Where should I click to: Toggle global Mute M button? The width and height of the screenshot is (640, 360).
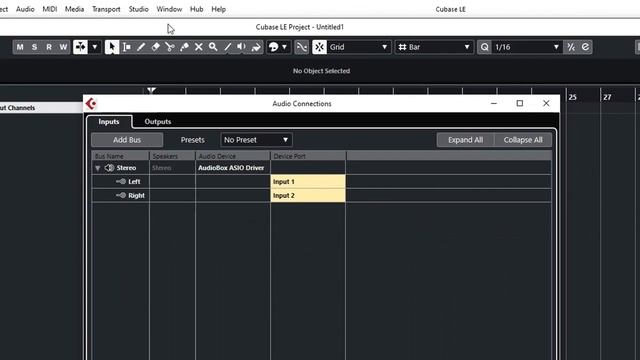[x=20, y=47]
